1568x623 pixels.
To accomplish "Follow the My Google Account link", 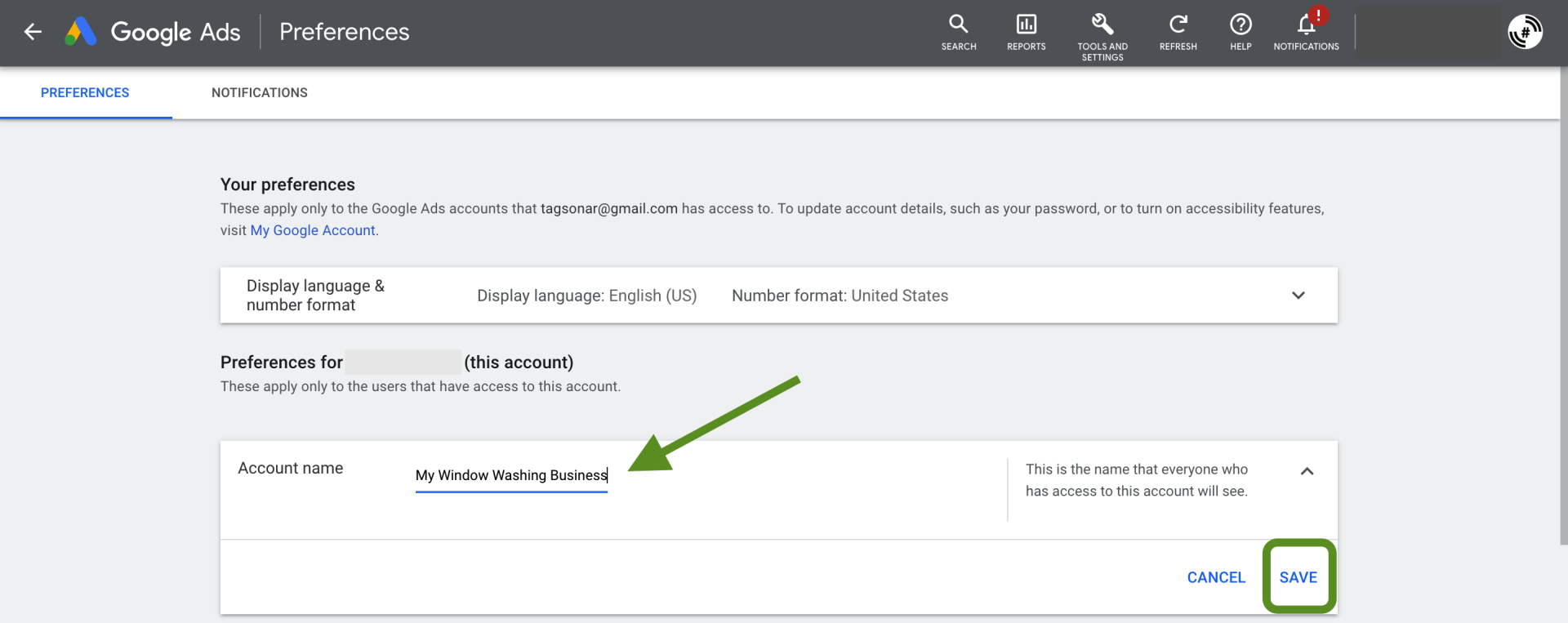I will 313,230.
